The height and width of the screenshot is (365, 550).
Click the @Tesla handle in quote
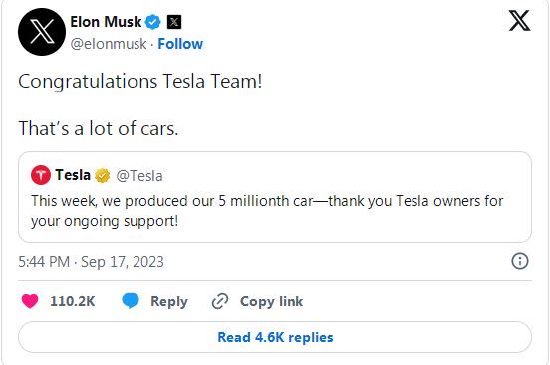pyautogui.click(x=139, y=176)
